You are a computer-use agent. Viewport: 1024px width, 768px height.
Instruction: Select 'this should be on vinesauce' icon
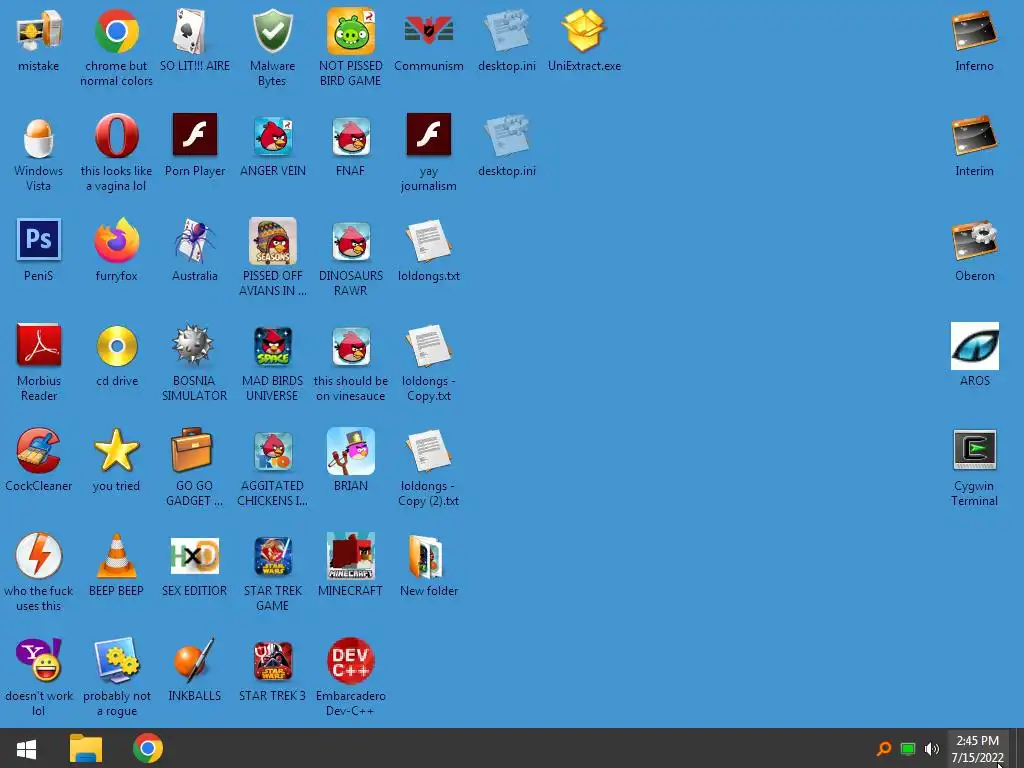point(351,347)
